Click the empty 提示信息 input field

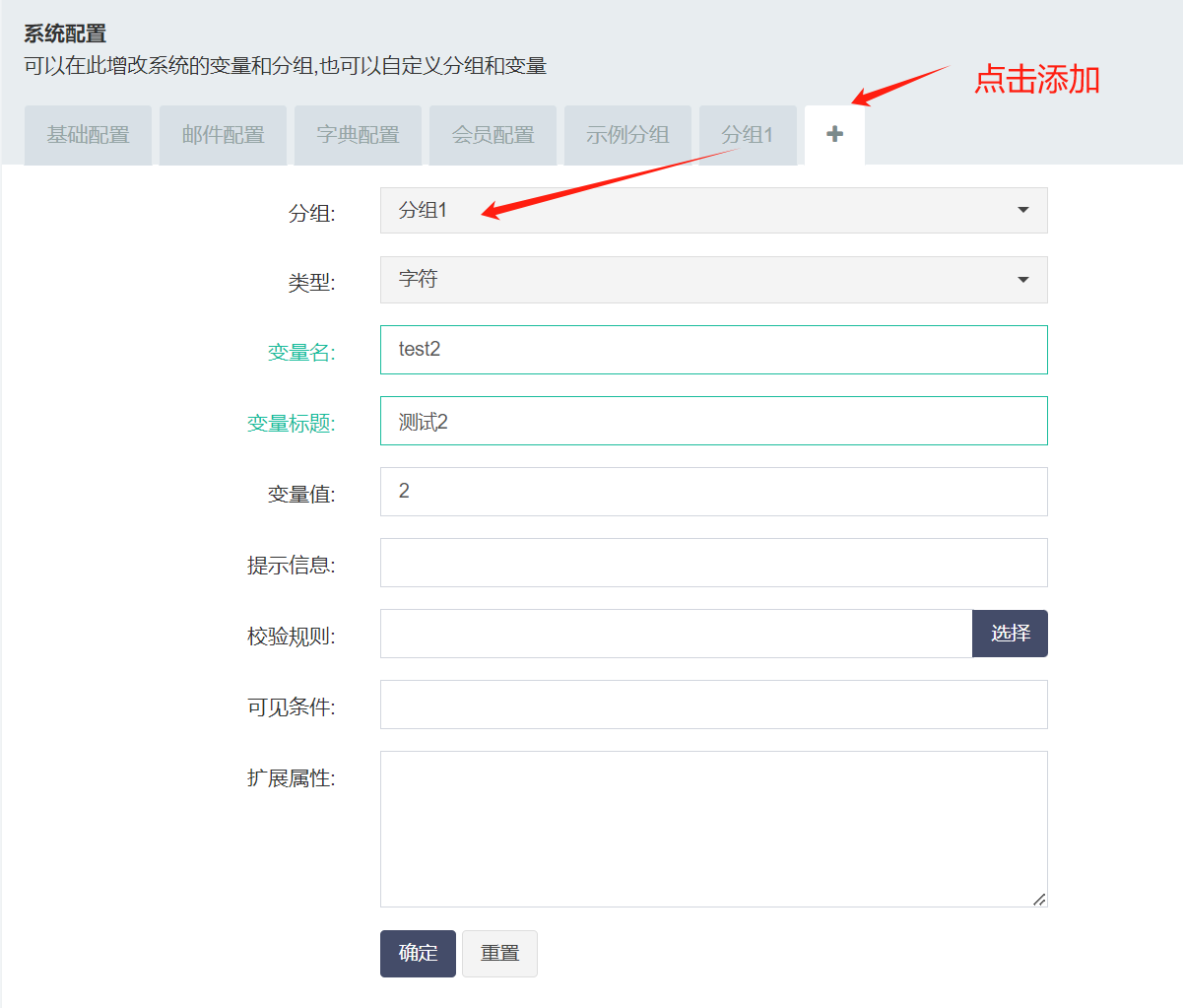(x=713, y=562)
